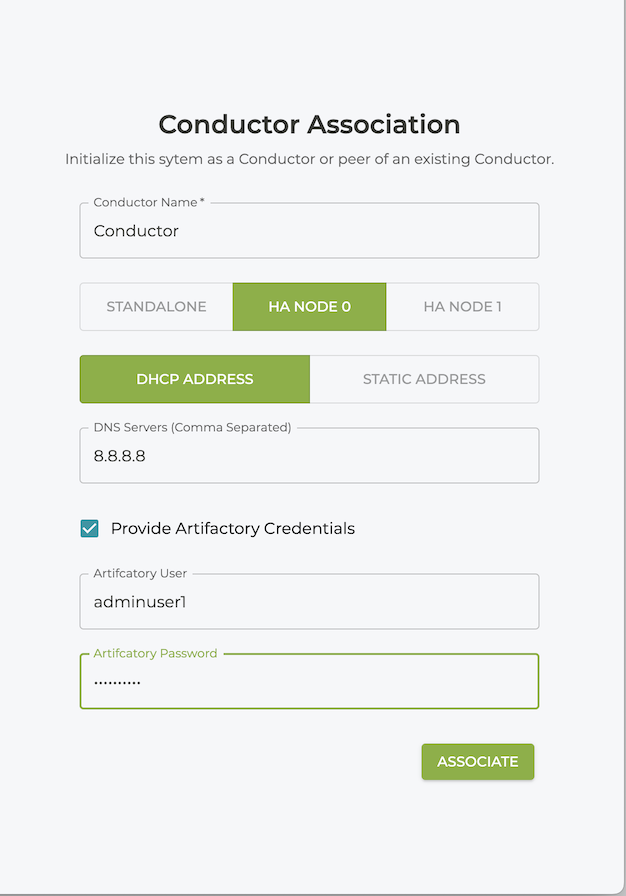Choose the HA NODE 0 option

(x=309, y=307)
